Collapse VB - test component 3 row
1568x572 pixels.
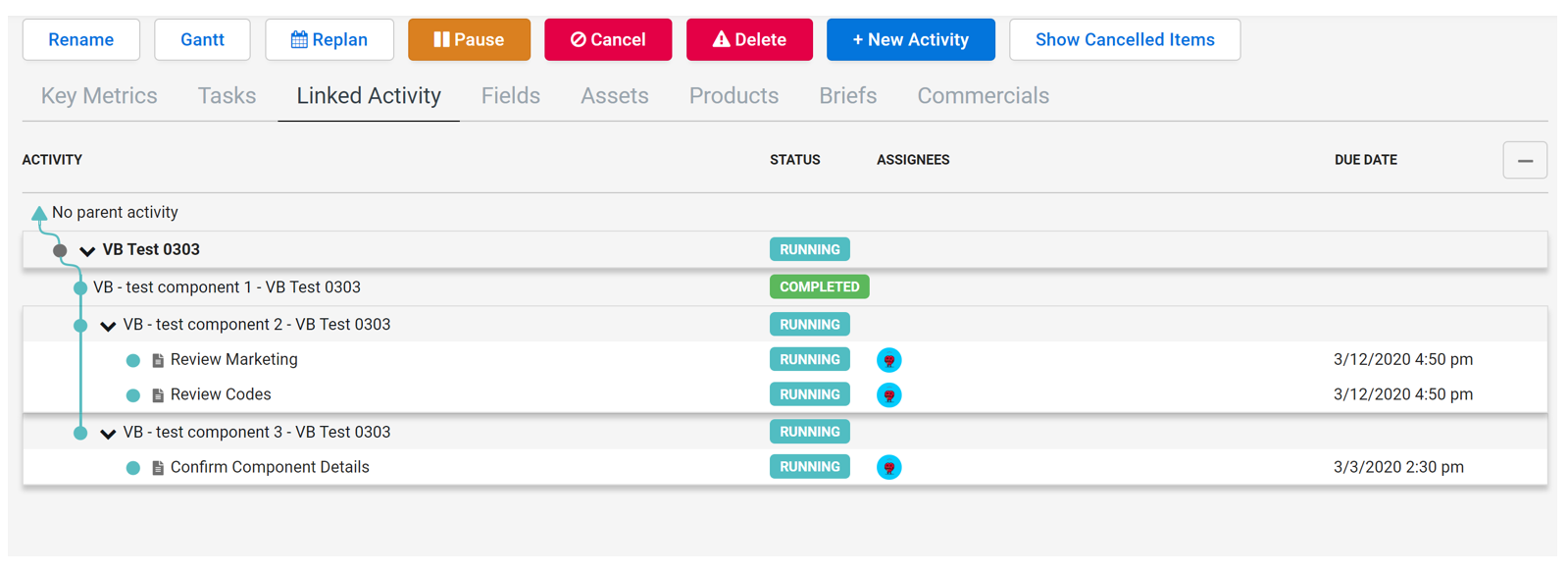[x=108, y=434]
